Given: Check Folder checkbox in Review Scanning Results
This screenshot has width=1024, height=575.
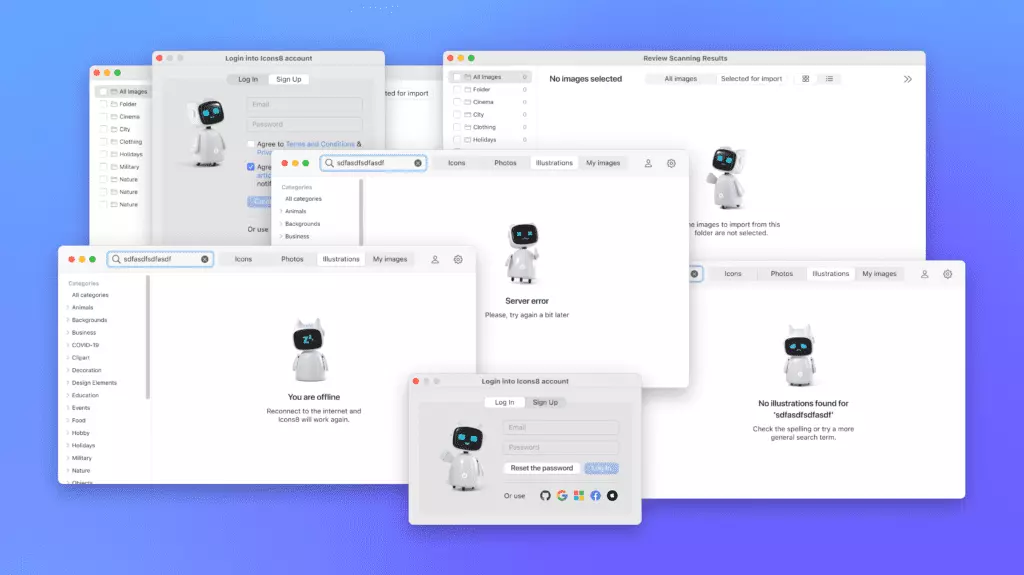Looking at the screenshot, I should (x=457, y=90).
